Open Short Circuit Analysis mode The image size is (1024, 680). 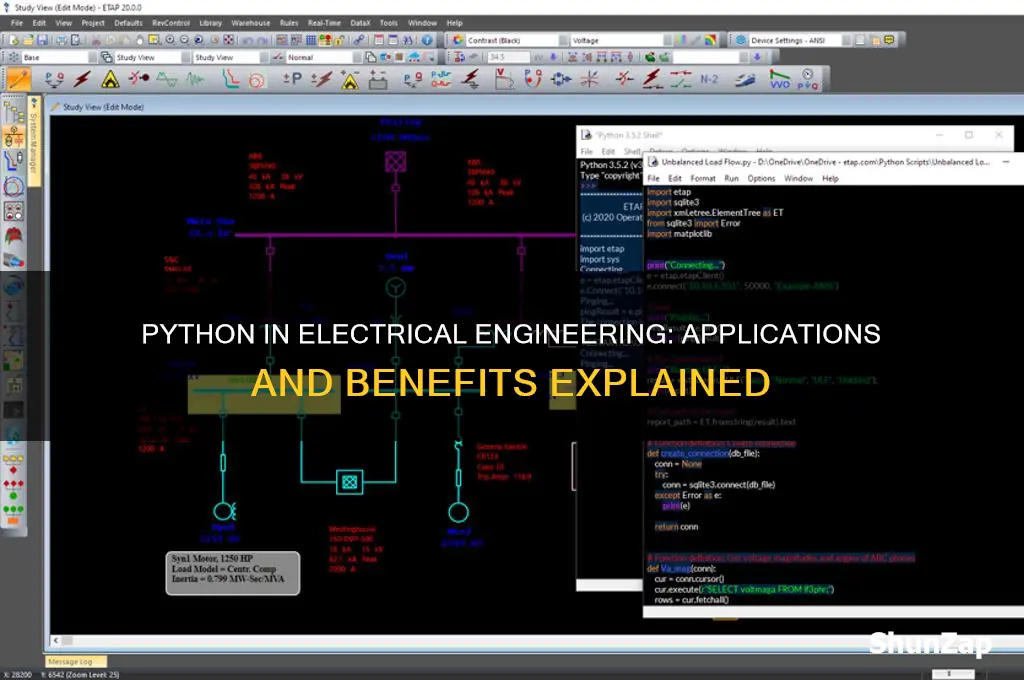tap(82, 80)
